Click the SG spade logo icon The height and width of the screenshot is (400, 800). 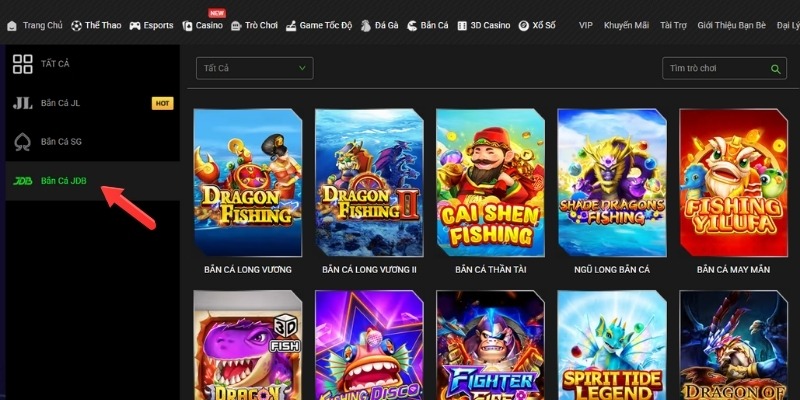coord(22,141)
